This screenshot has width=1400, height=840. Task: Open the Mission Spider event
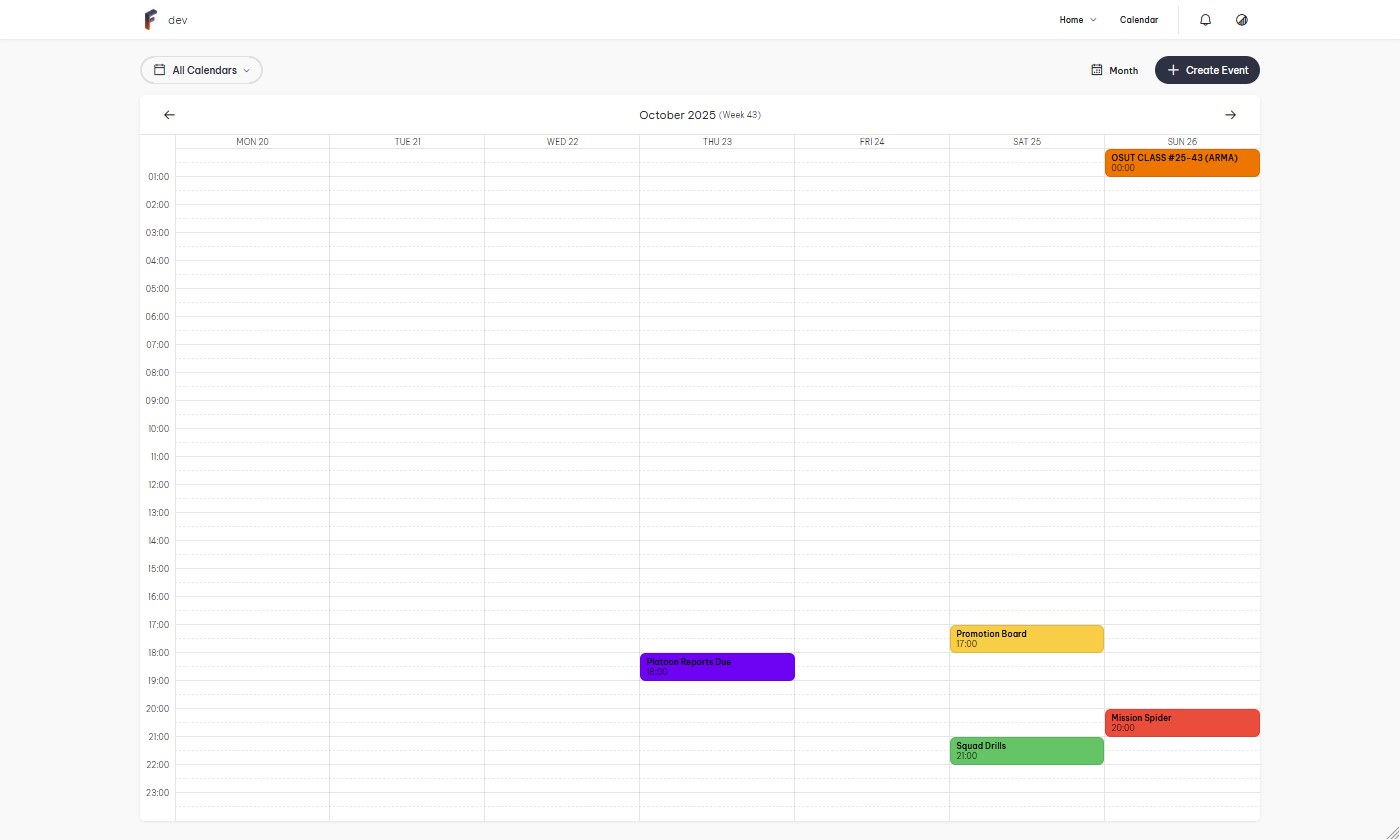click(1182, 723)
